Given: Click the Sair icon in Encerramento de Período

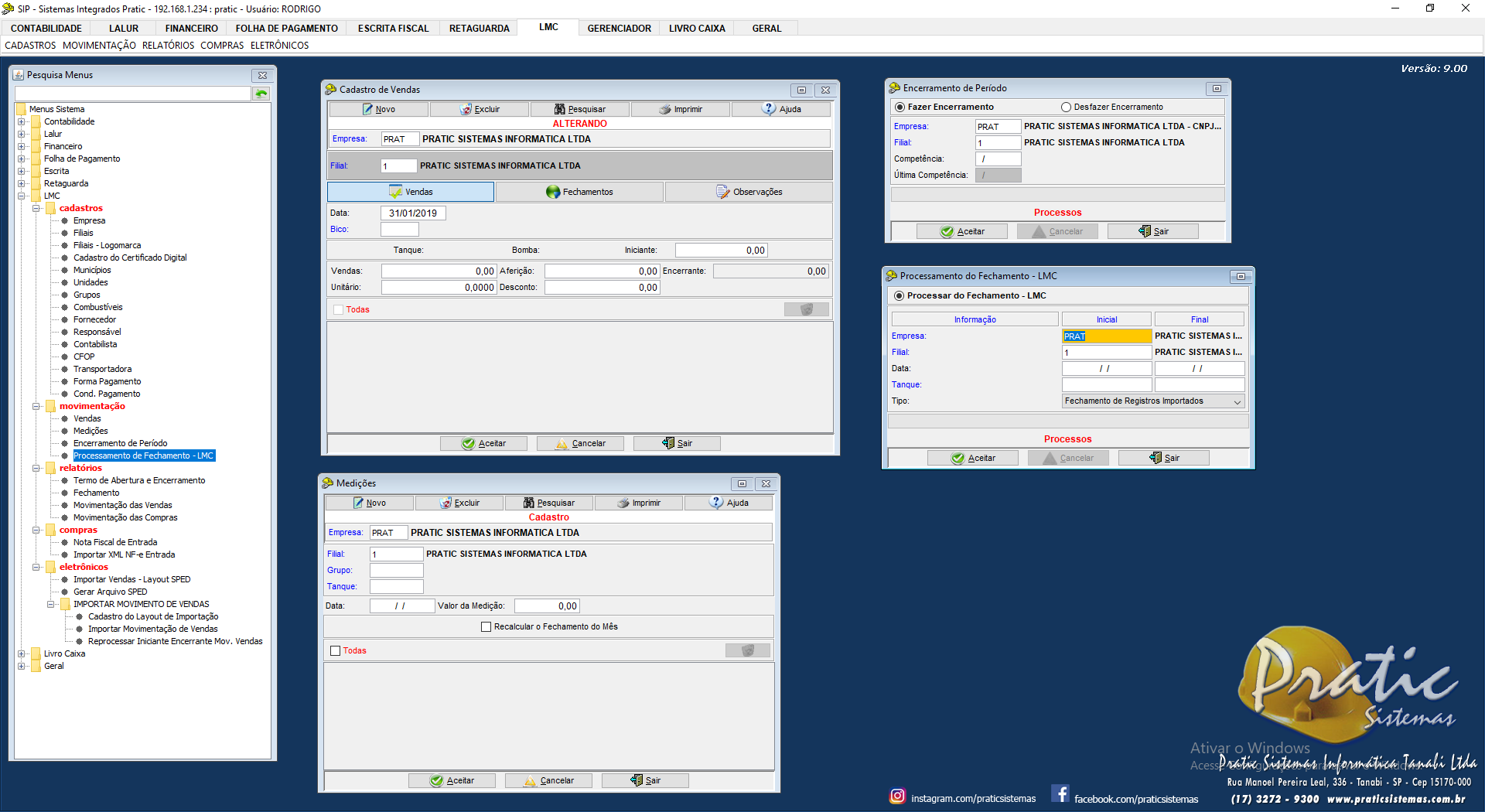Looking at the screenshot, I should [x=1145, y=231].
